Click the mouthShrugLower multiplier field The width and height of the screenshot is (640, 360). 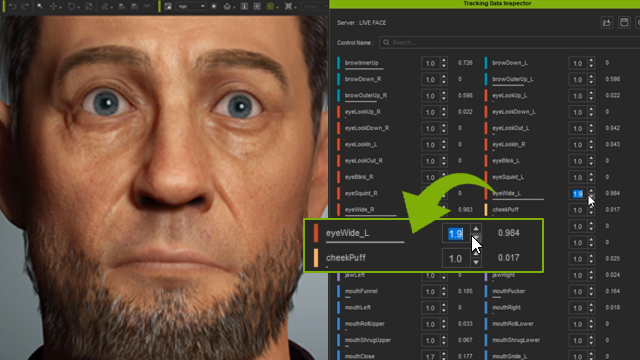point(578,341)
